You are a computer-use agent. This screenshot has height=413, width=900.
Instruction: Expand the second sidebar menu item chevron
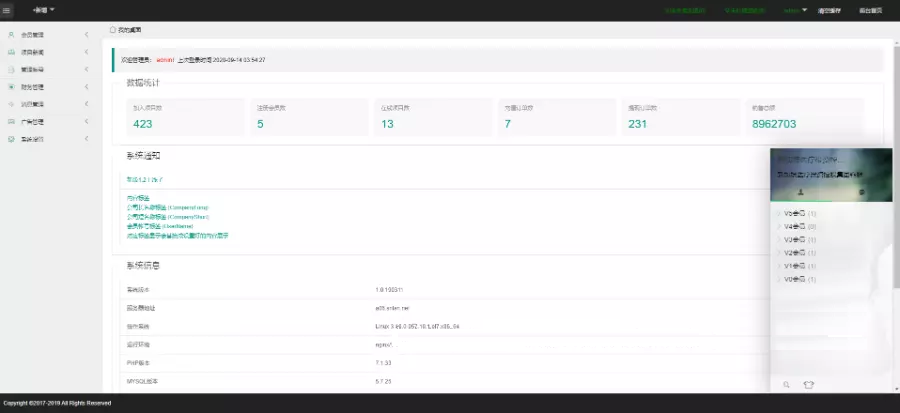(87, 52)
